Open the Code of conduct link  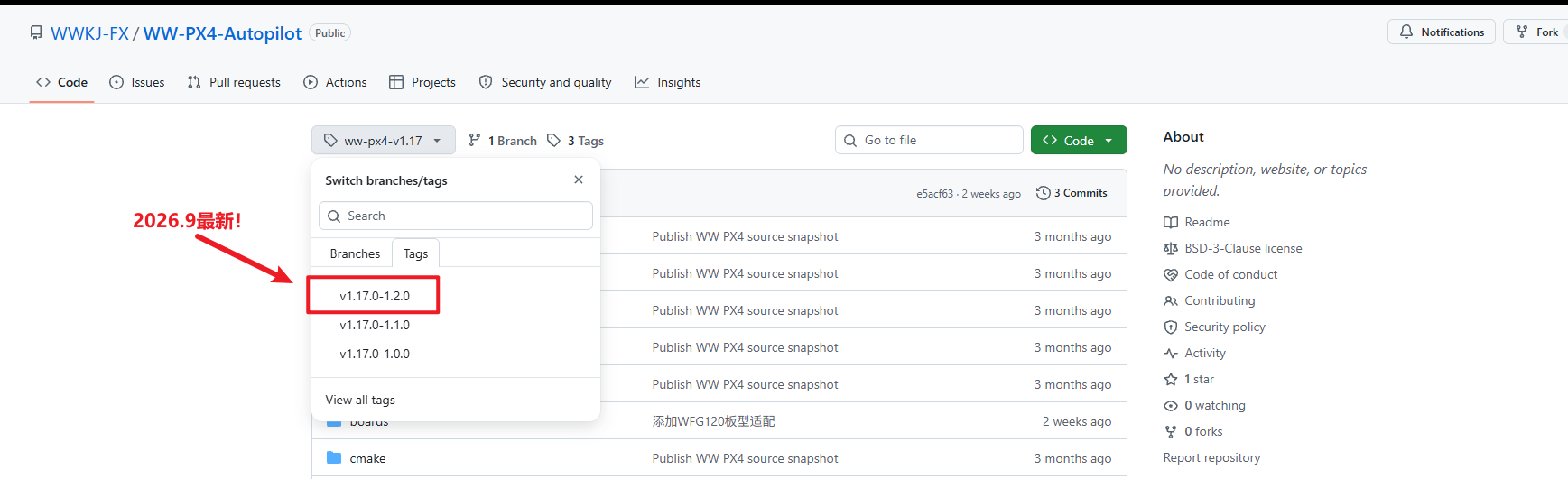click(x=1231, y=274)
